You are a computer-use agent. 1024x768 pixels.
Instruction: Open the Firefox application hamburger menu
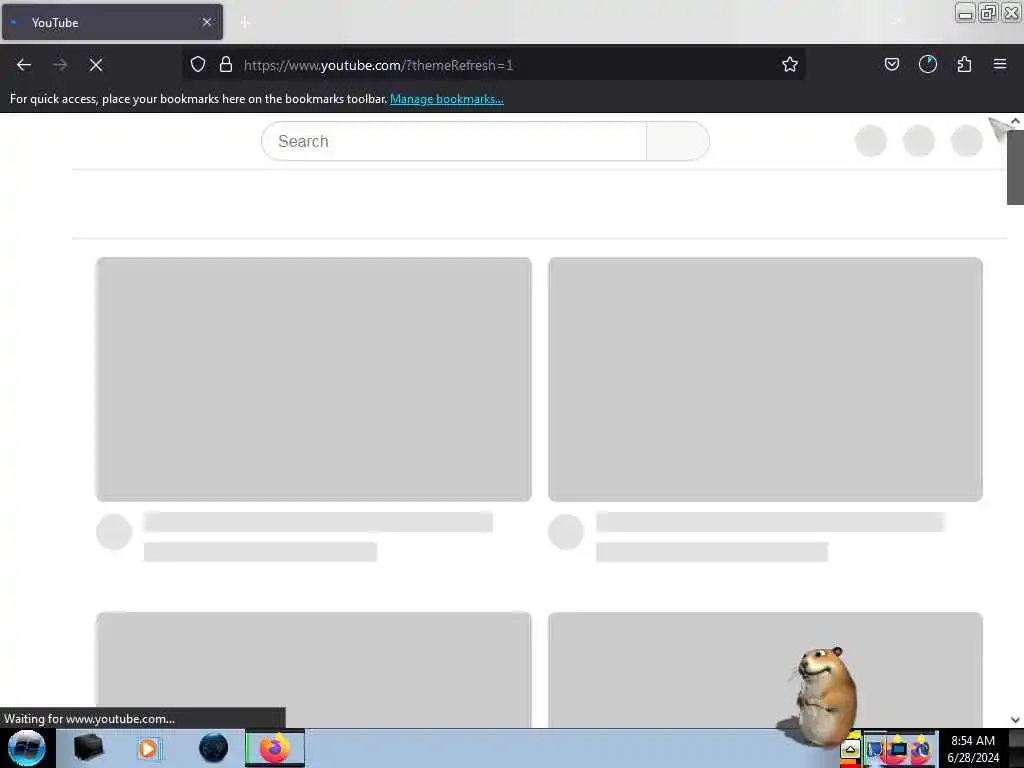pyautogui.click(x=999, y=64)
